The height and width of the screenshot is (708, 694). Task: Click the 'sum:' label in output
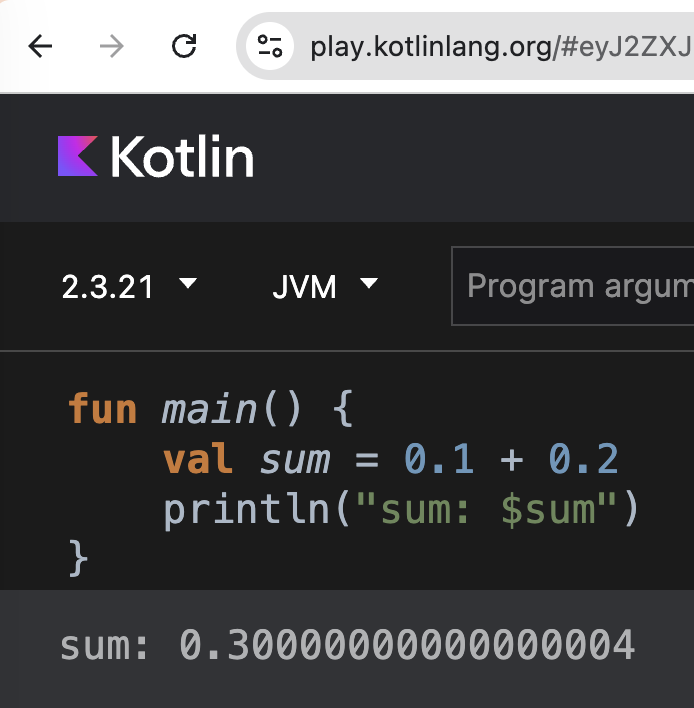[x=105, y=646]
